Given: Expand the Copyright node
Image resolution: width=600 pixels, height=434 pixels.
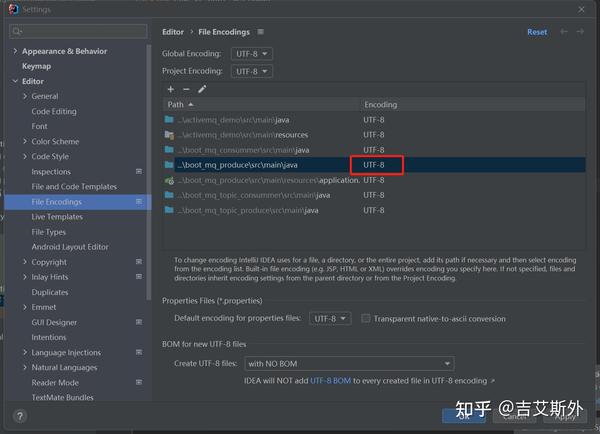Looking at the screenshot, I should coord(25,262).
